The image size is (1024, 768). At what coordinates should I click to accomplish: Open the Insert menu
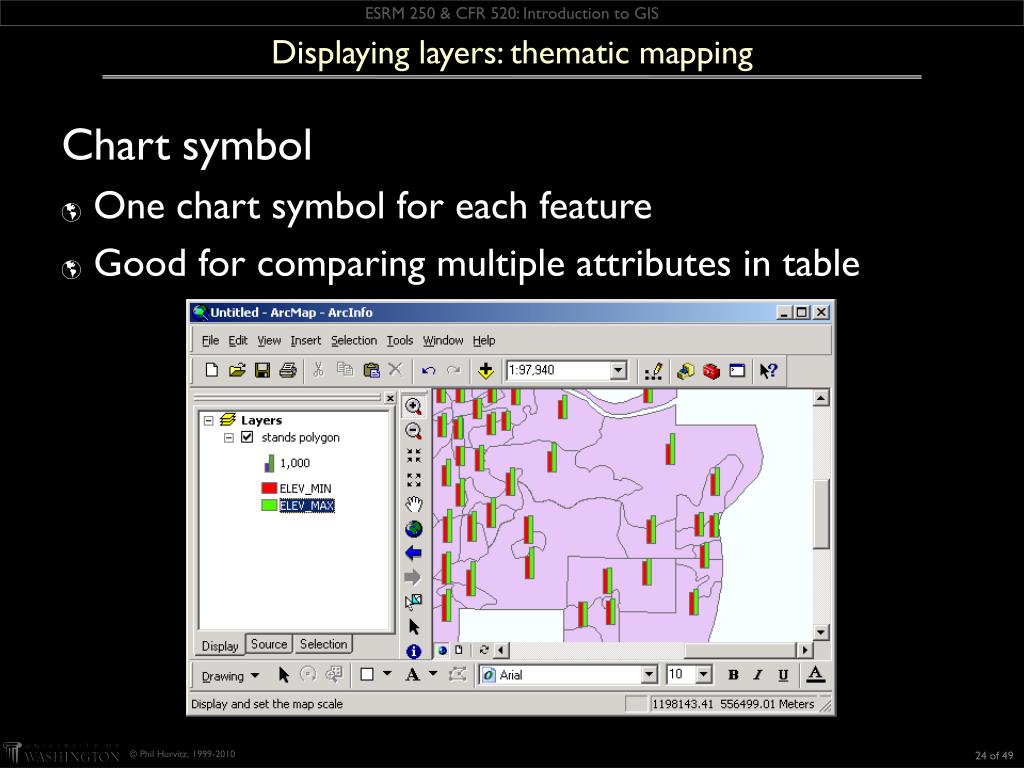pos(306,340)
